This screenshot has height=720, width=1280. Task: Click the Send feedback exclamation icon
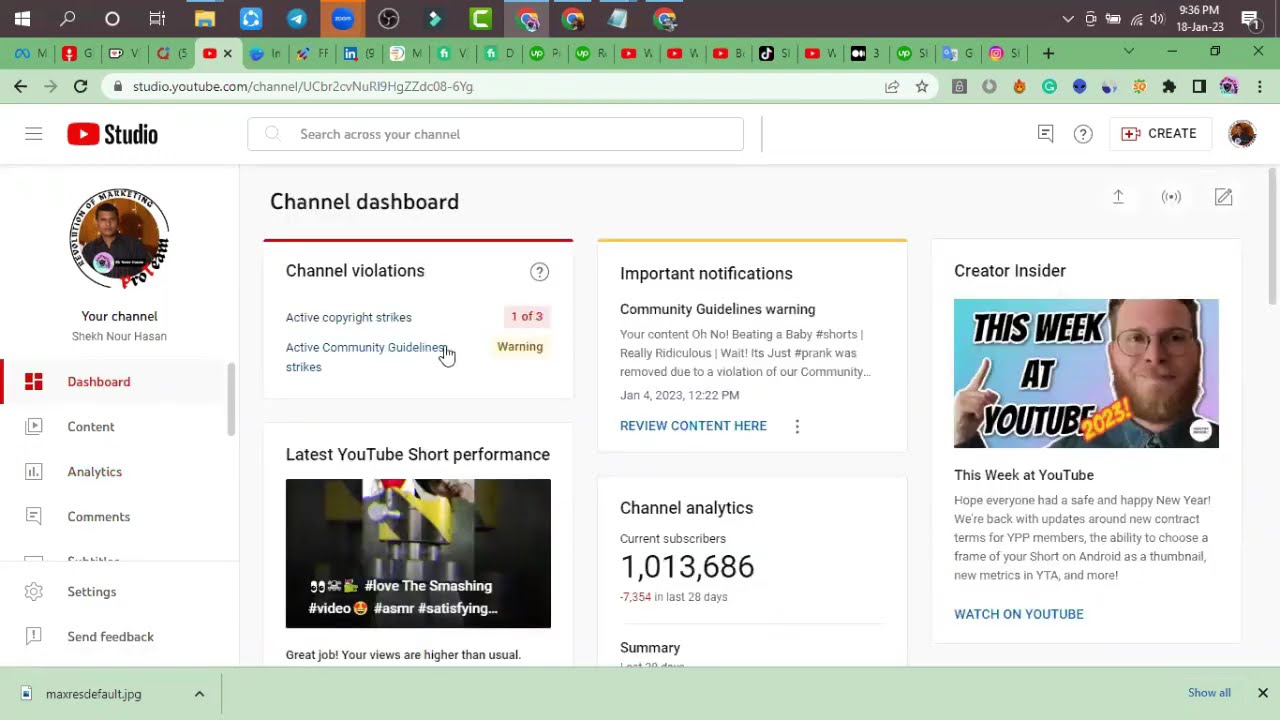(34, 637)
